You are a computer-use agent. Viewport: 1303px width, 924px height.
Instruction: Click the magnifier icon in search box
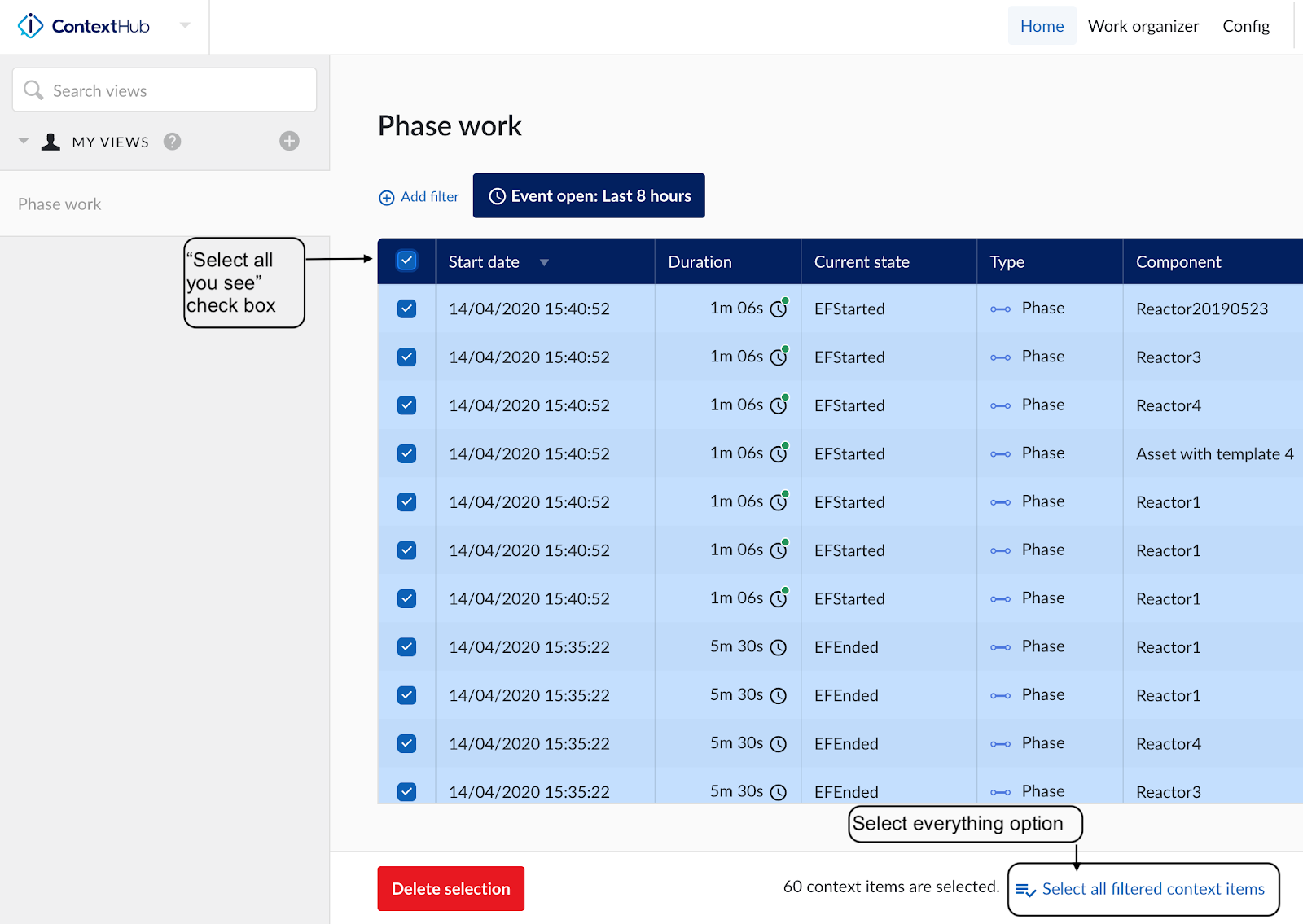tap(33, 90)
